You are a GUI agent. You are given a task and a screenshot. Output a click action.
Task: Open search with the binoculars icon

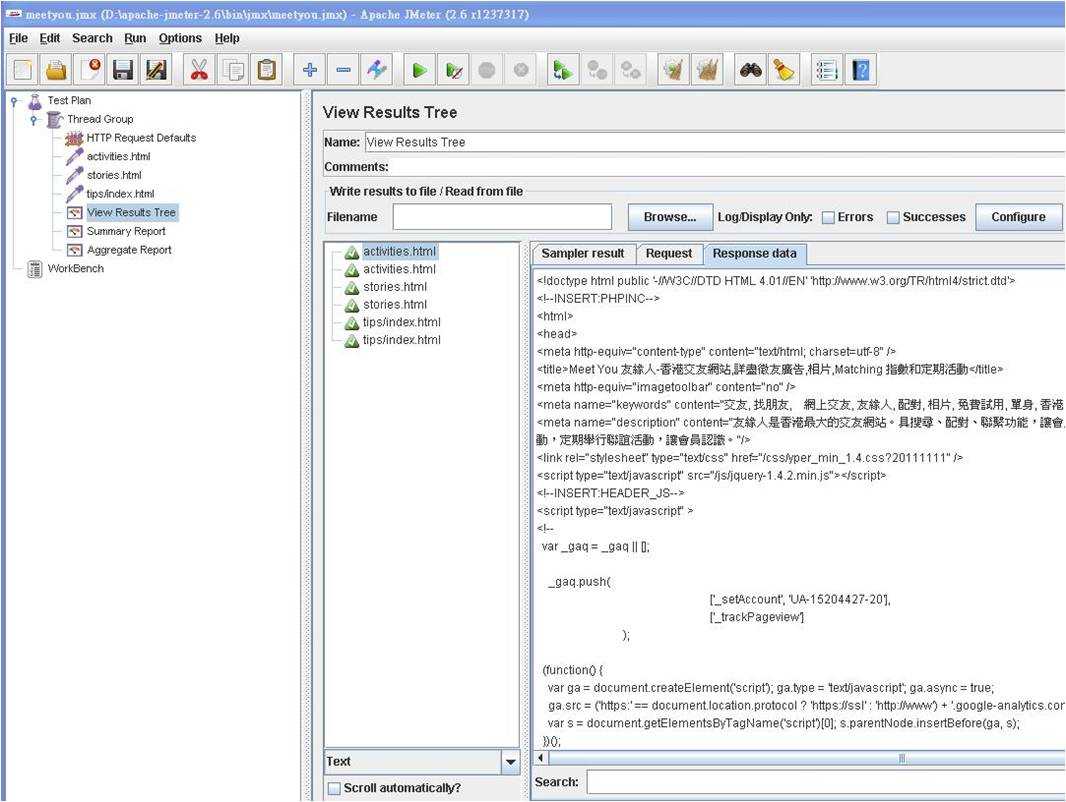pyautogui.click(x=751, y=70)
